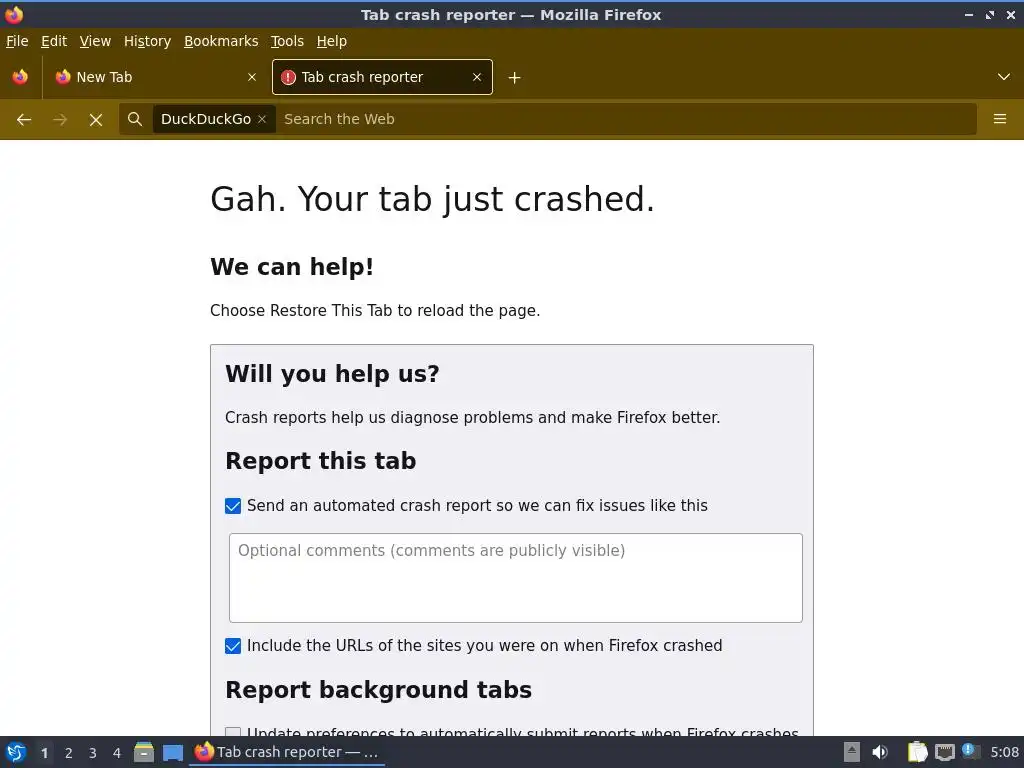Open the file manager taskbar icon

point(144,752)
